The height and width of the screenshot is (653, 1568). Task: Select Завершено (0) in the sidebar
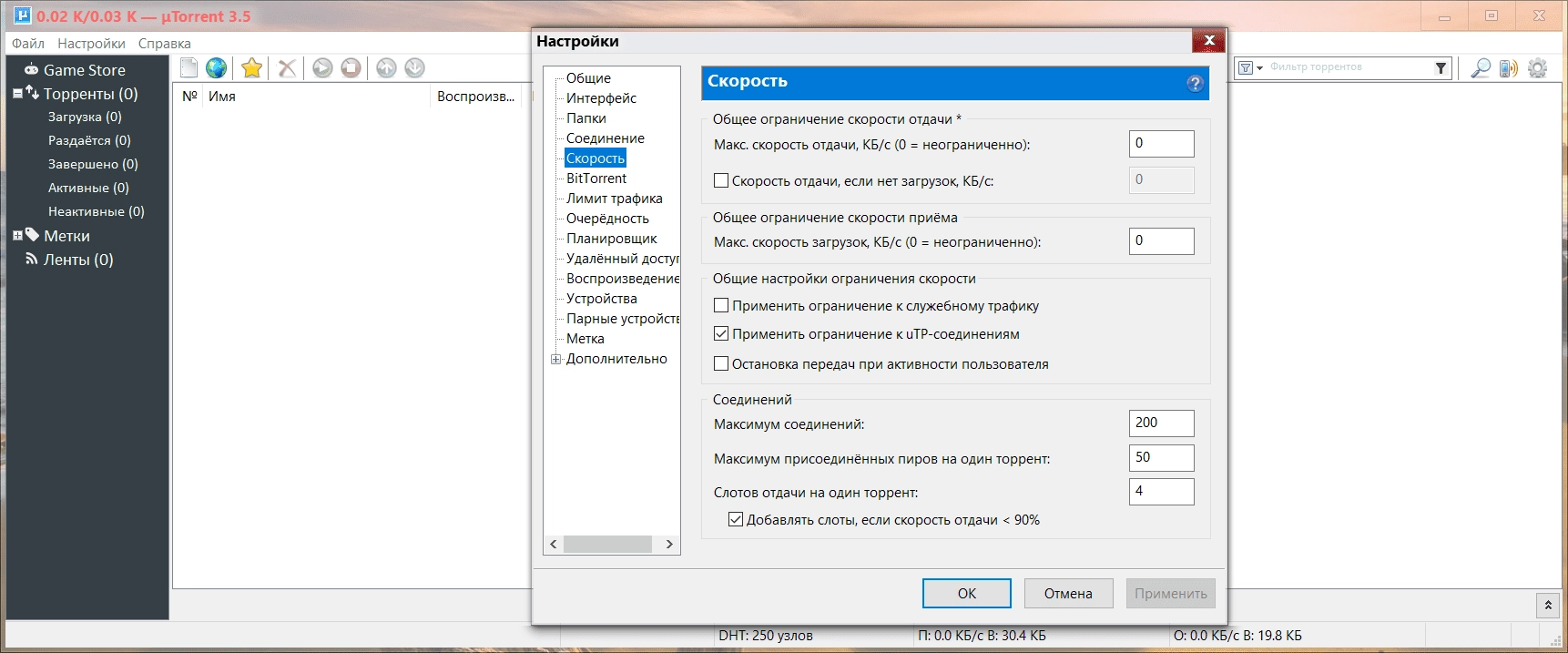(93, 164)
